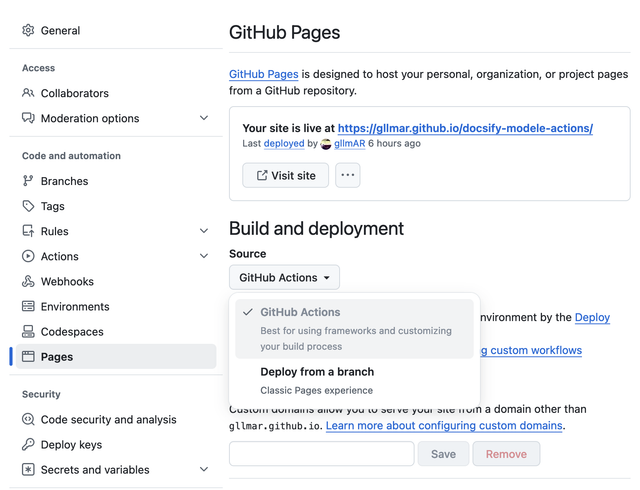Screen dimensions: 640x490
Task: Click the Pages browser-window icon
Action: [28, 356]
